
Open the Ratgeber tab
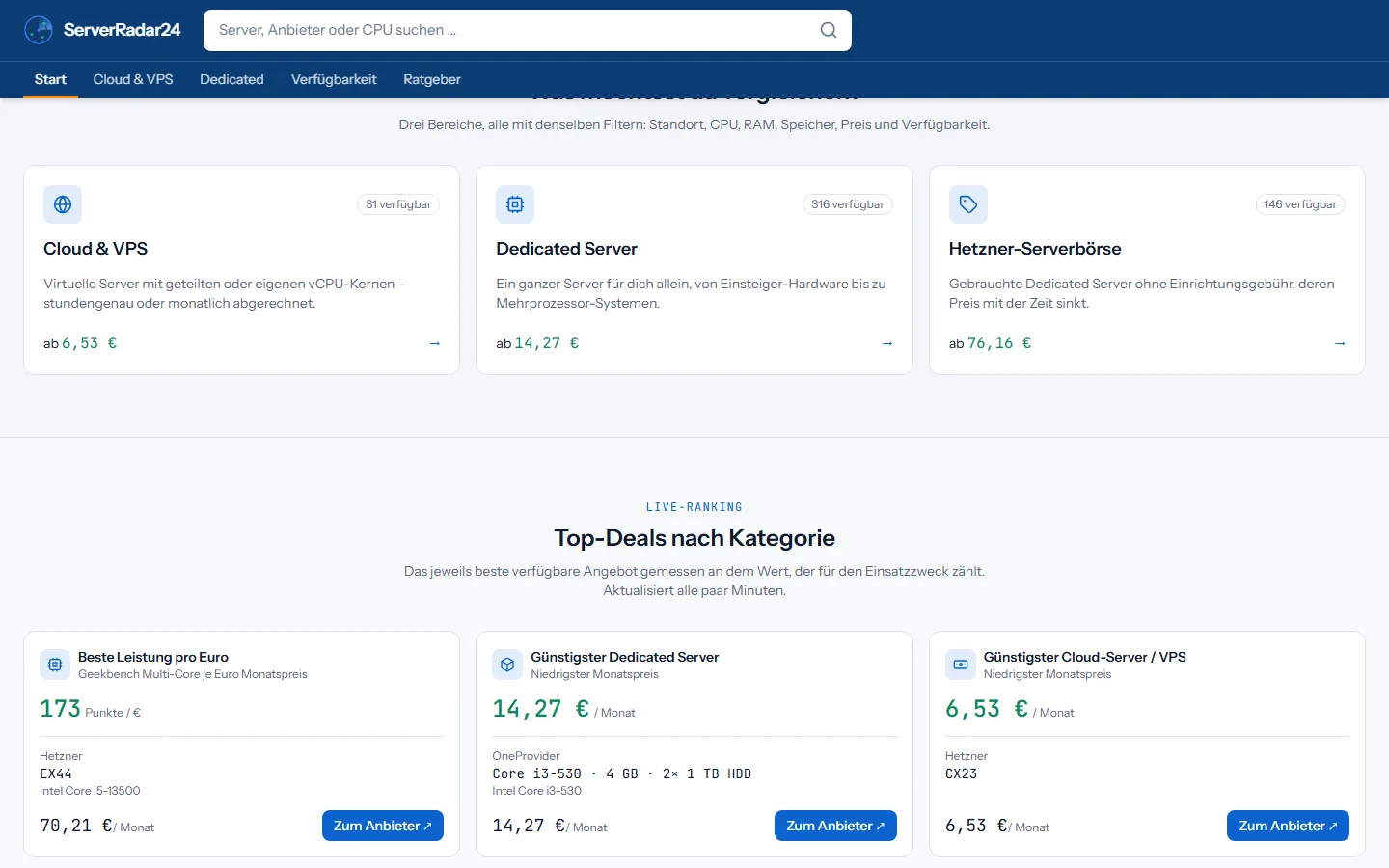[432, 79]
